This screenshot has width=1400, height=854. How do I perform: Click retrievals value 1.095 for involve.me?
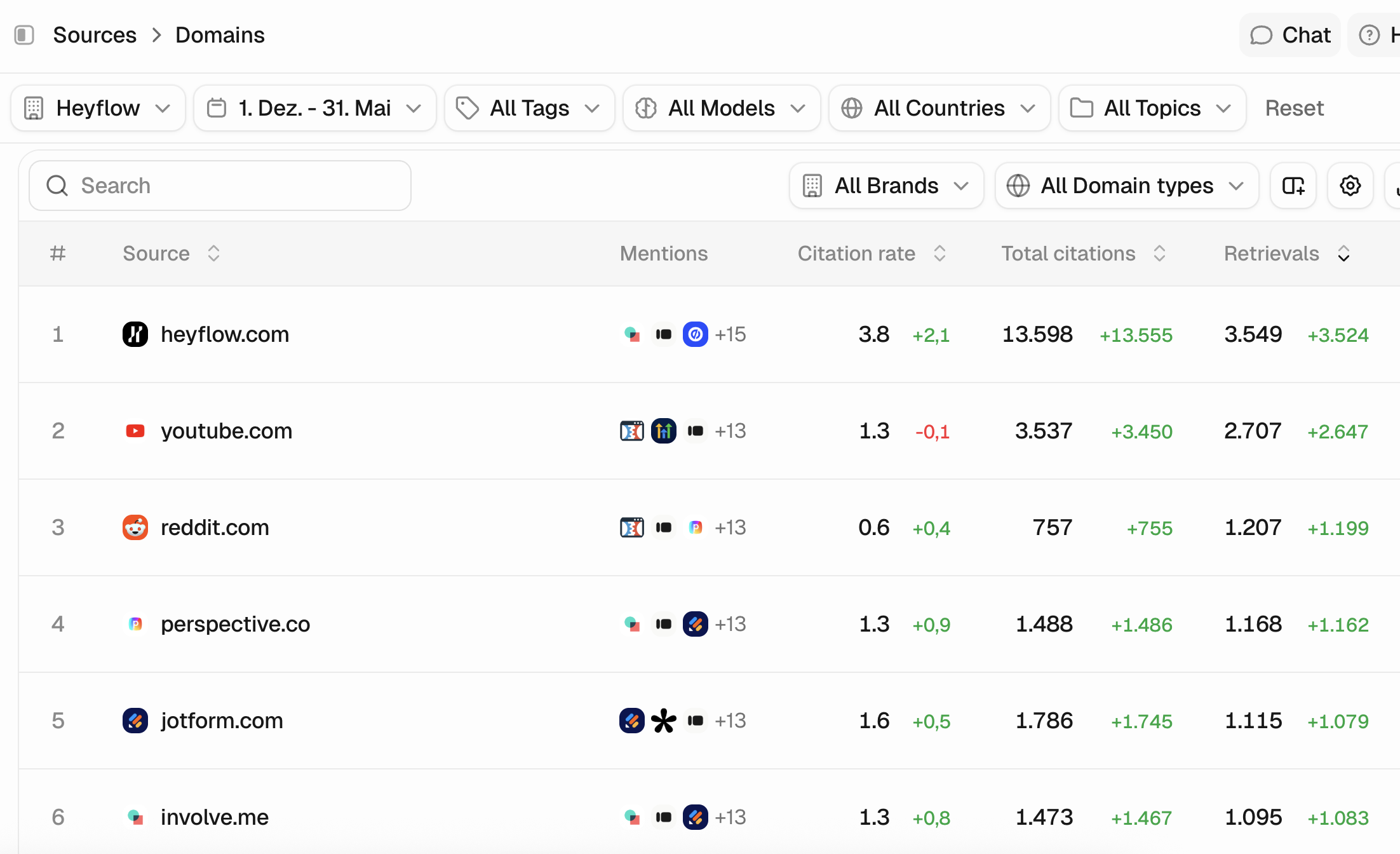pyautogui.click(x=1253, y=817)
